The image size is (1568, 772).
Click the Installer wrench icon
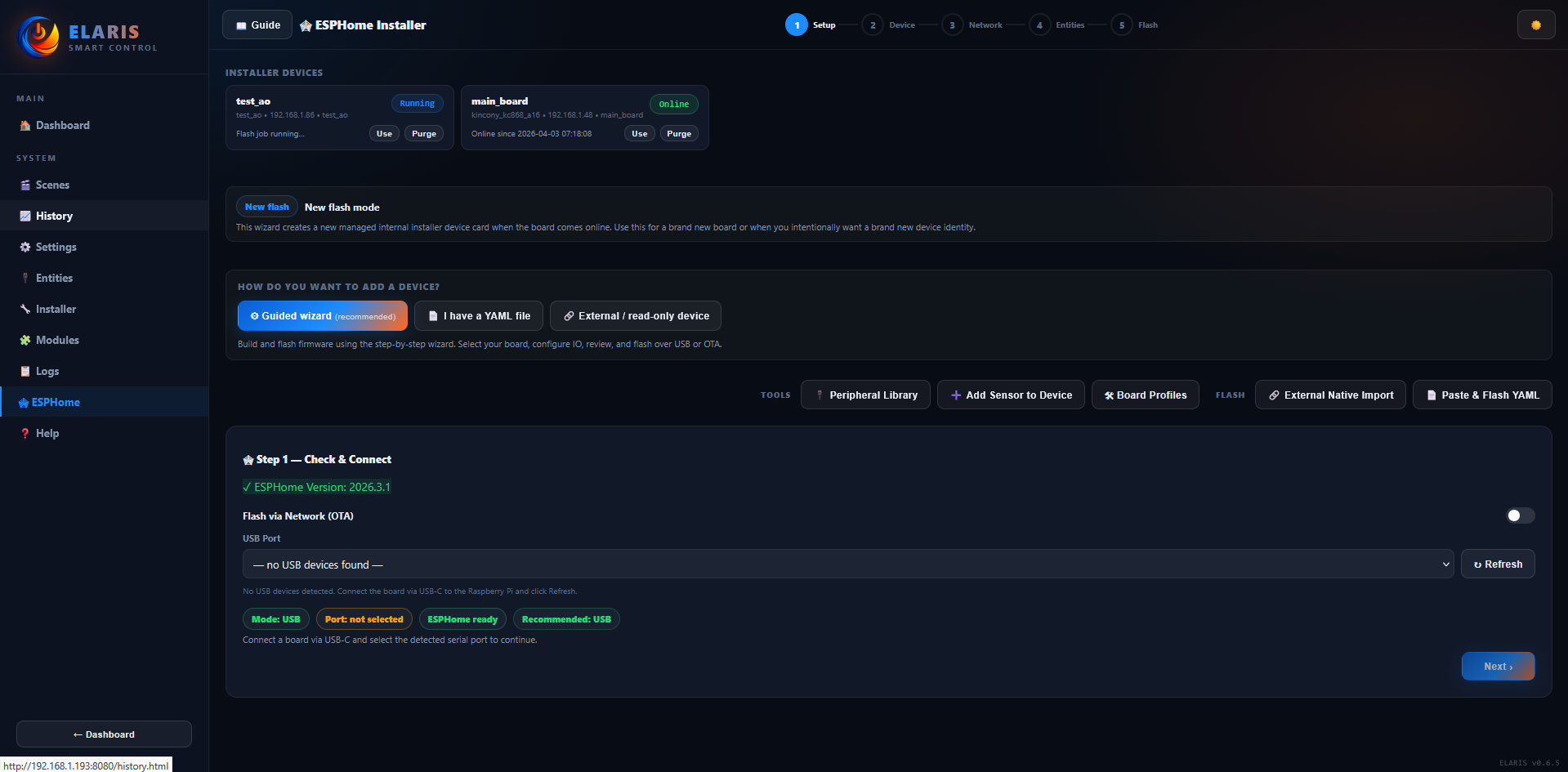pyautogui.click(x=25, y=309)
